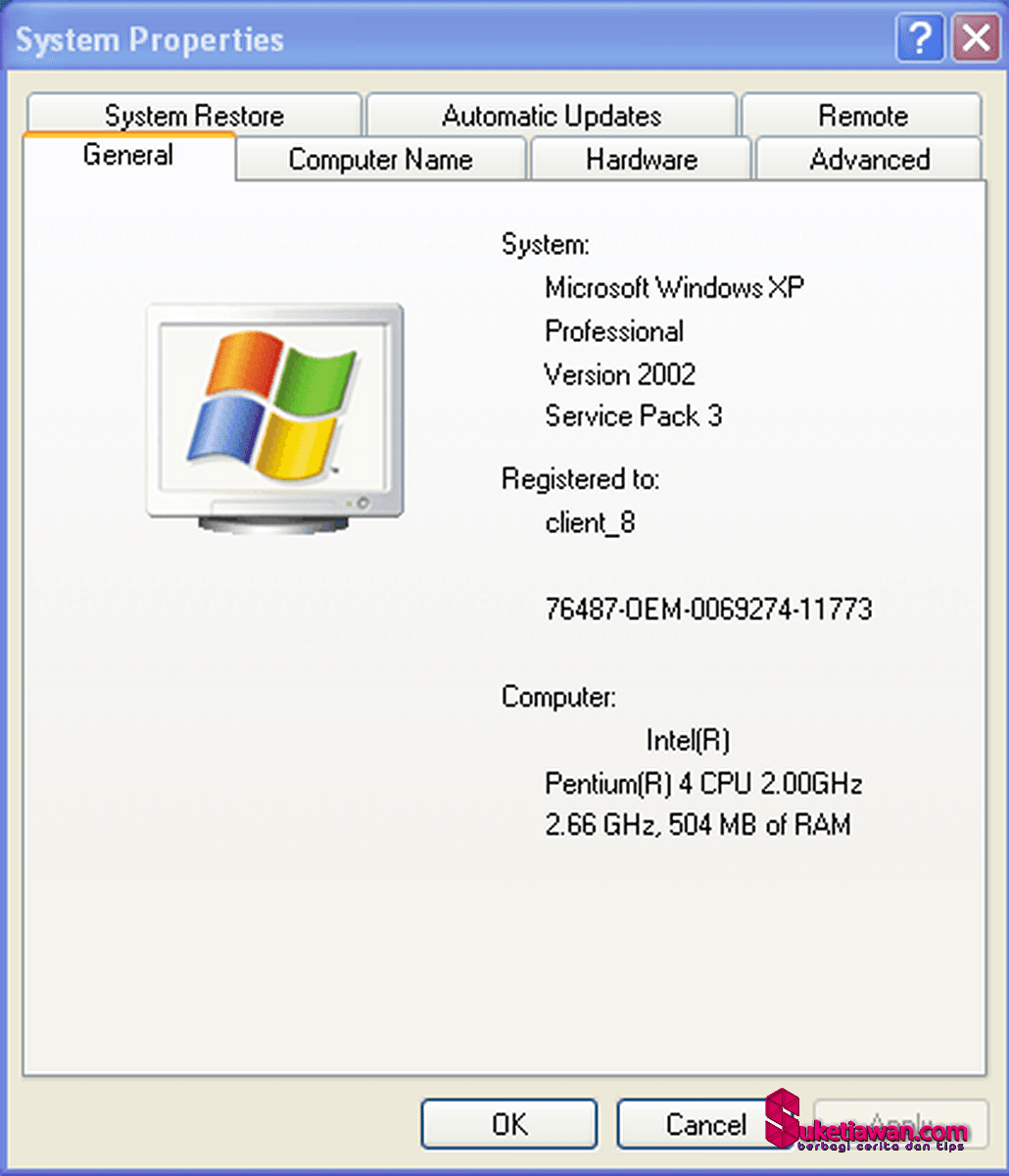Viewport: 1009px width, 1176px height.
Task: Open the Automatic Updates tab
Action: (552, 116)
